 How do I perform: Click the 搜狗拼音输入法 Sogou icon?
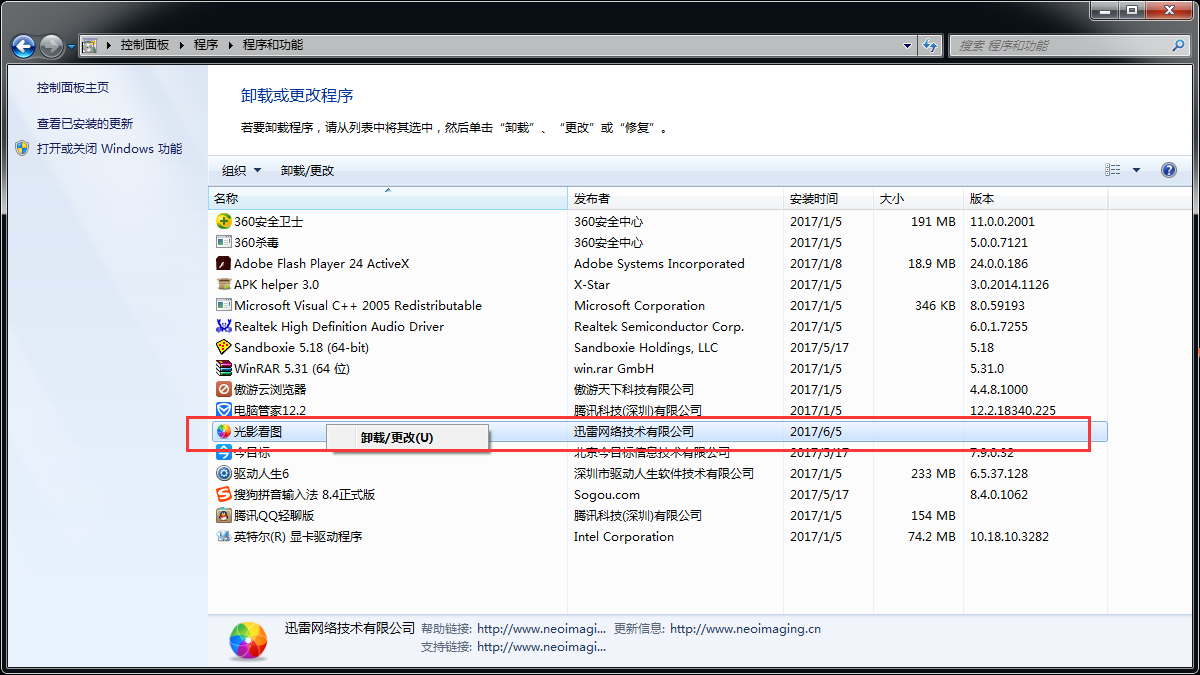click(x=222, y=494)
